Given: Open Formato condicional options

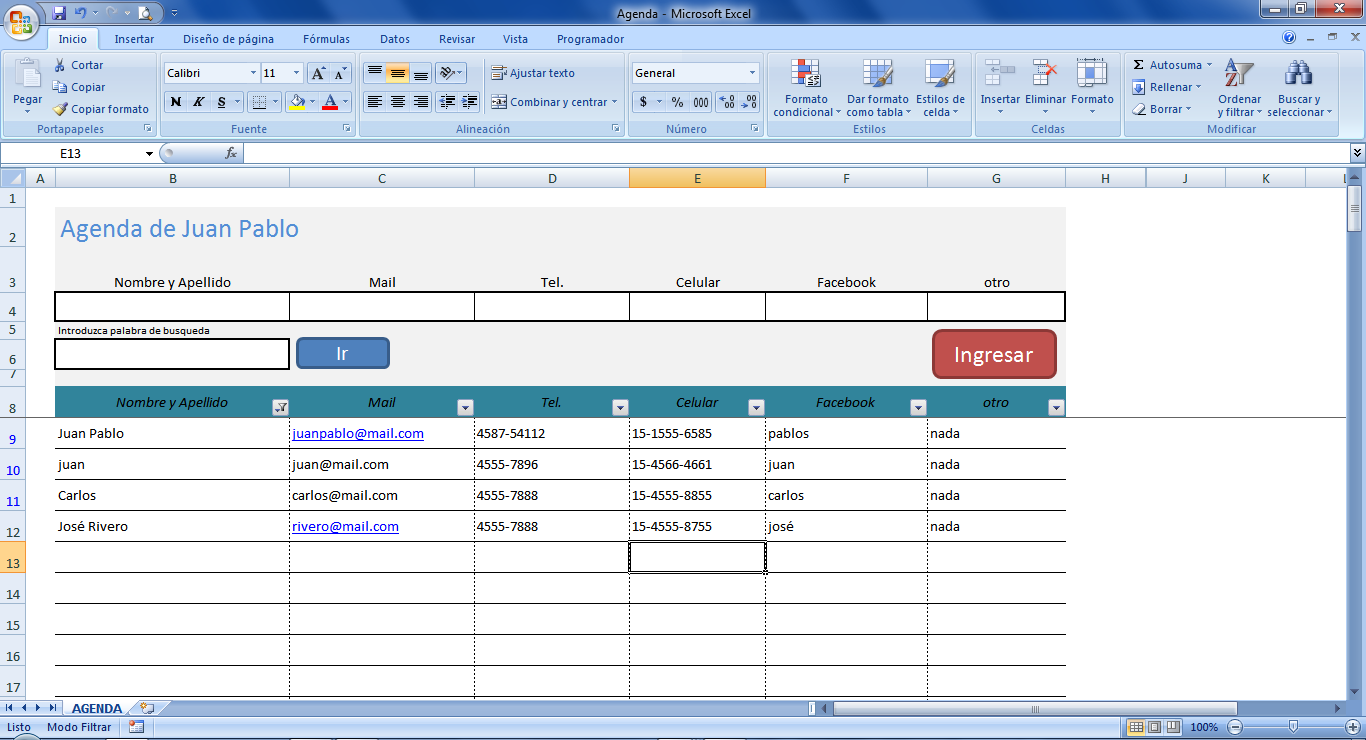Looking at the screenshot, I should click(x=807, y=88).
